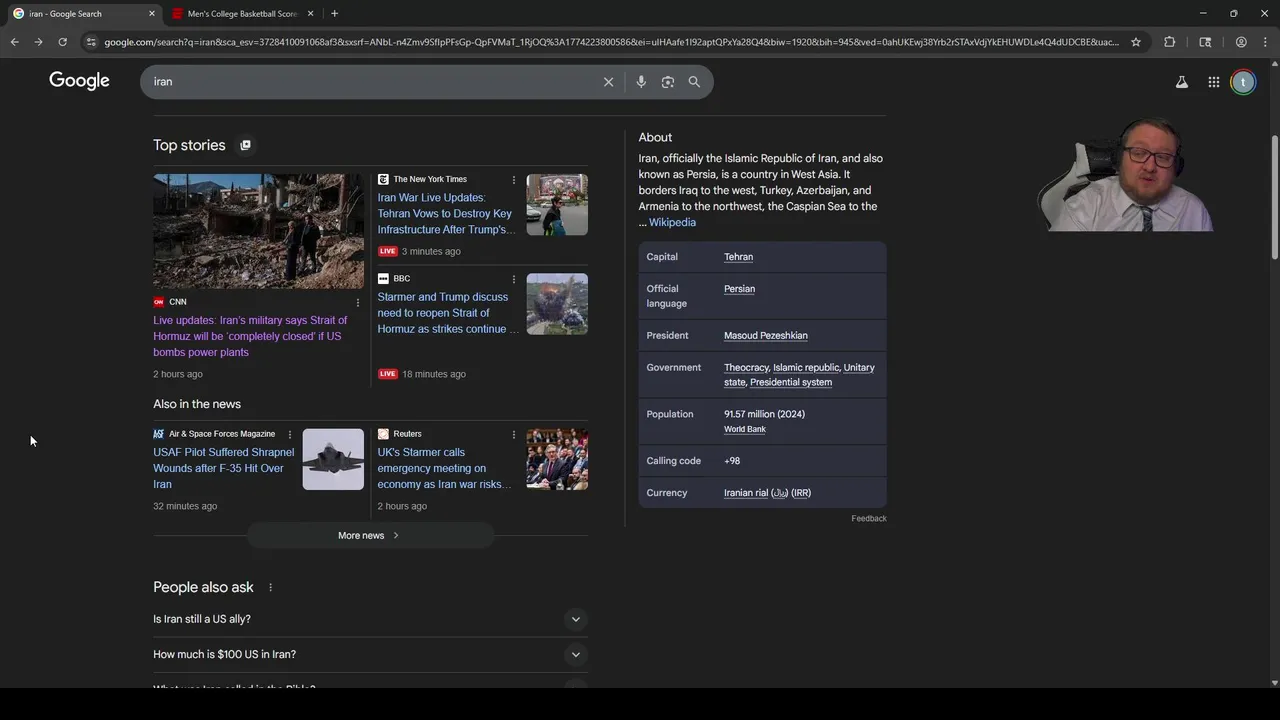
Task: Open options for the New York Times story
Action: [514, 180]
